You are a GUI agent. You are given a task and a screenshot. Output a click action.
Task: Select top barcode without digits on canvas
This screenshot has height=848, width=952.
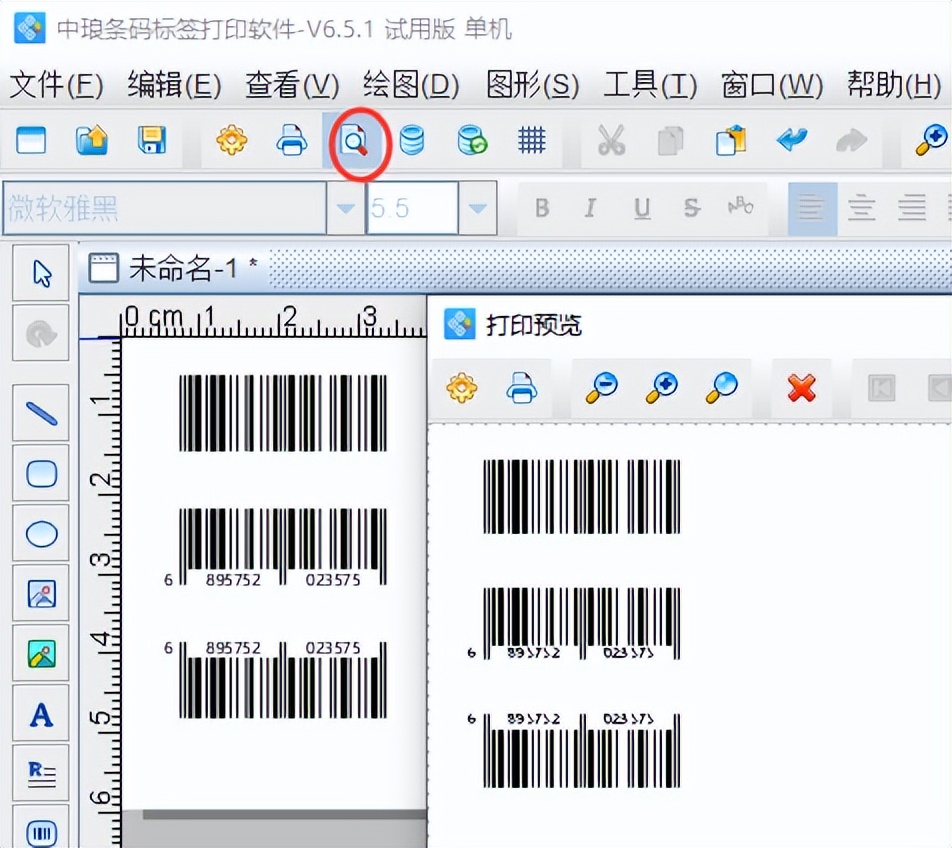(283, 413)
